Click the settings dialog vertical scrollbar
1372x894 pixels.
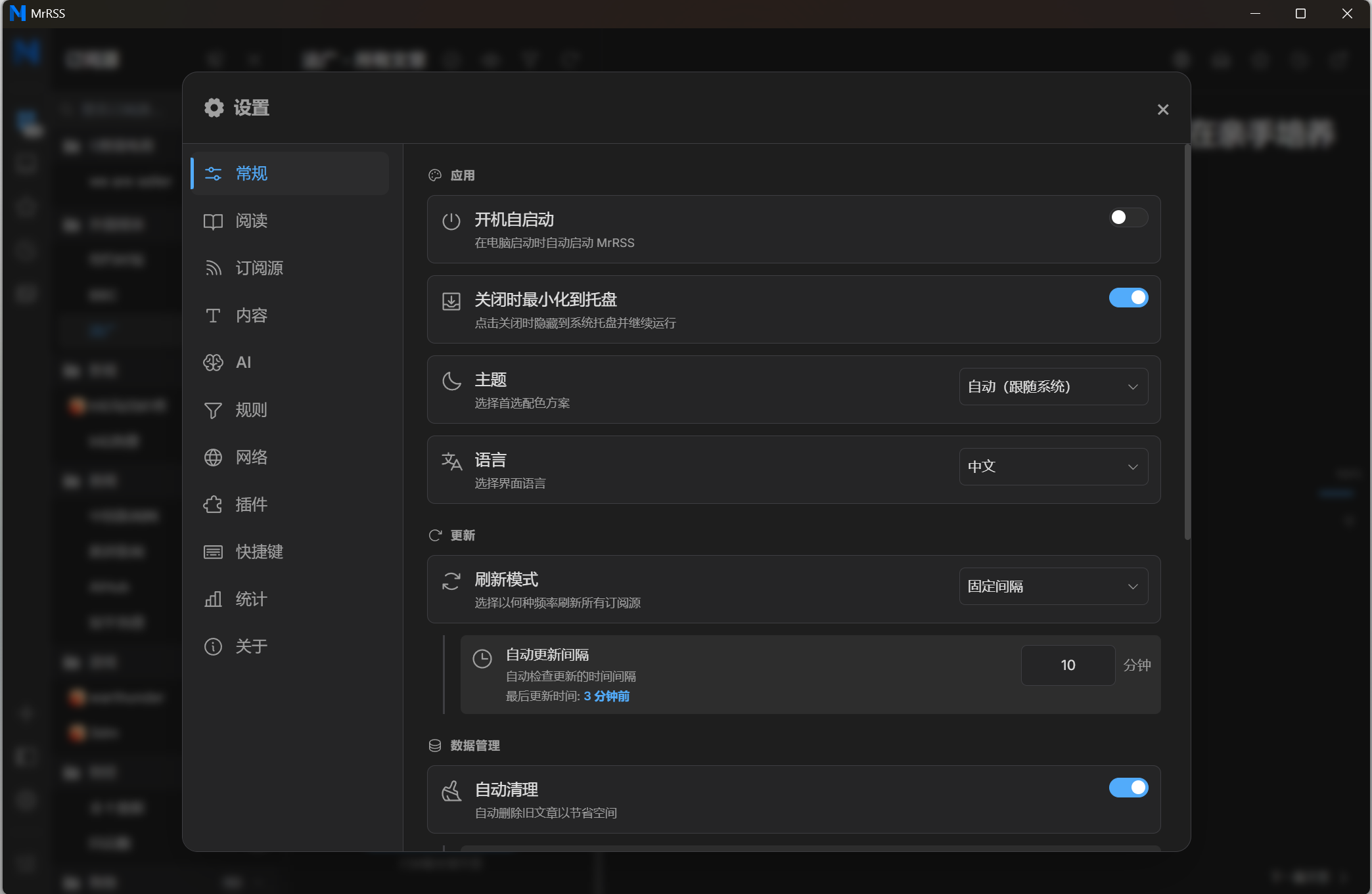pos(1187,342)
